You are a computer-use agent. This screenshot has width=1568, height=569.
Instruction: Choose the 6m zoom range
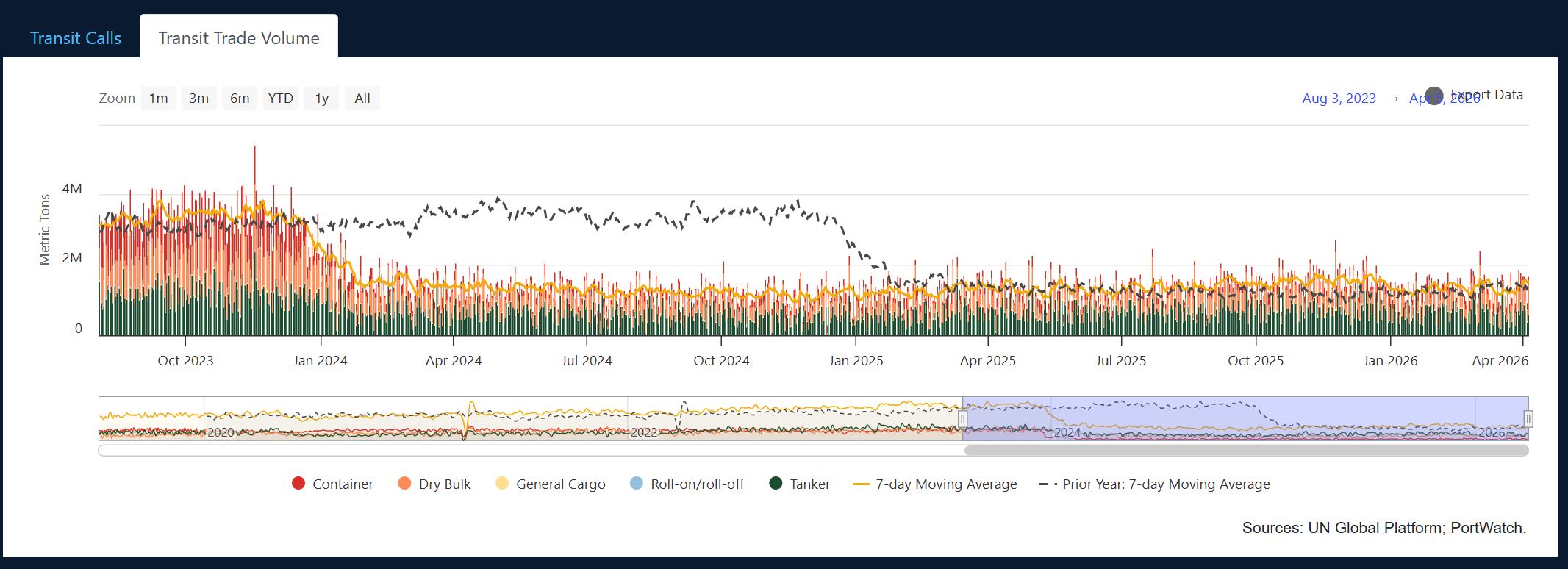(240, 99)
